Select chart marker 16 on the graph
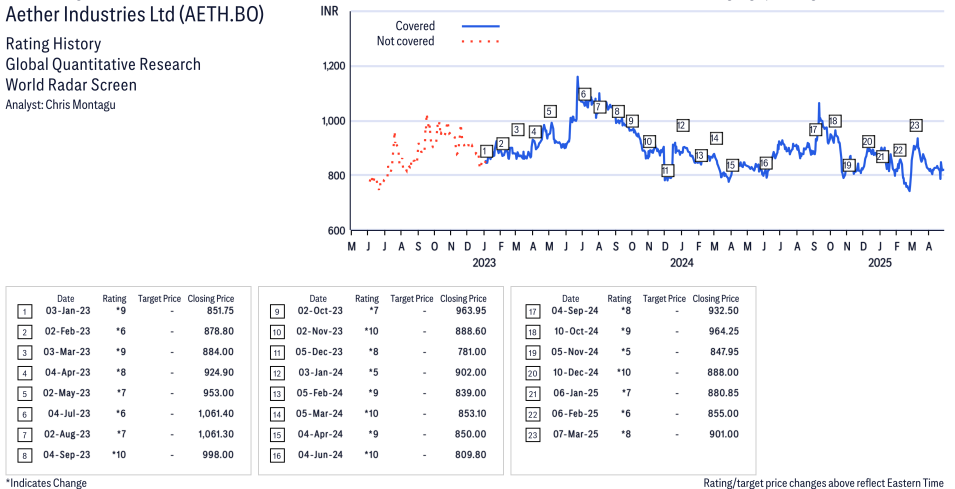The width and height of the screenshot is (955, 489). (x=765, y=163)
